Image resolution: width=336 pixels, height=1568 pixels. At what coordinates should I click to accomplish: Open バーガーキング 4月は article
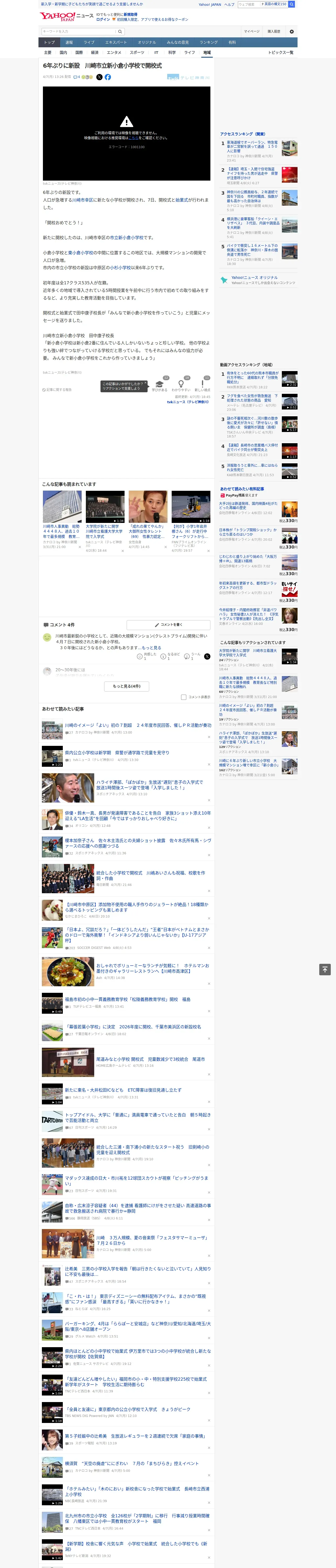coord(138,1326)
